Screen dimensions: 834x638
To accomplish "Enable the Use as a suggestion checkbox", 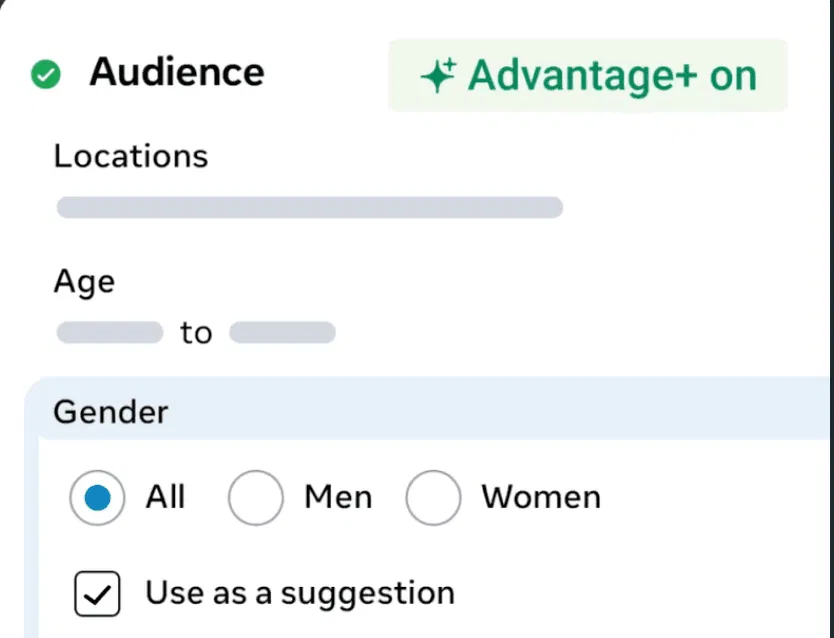I will (97, 593).
